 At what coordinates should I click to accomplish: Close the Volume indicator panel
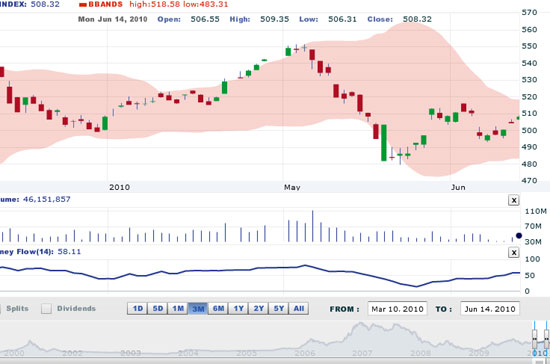[x=514, y=200]
